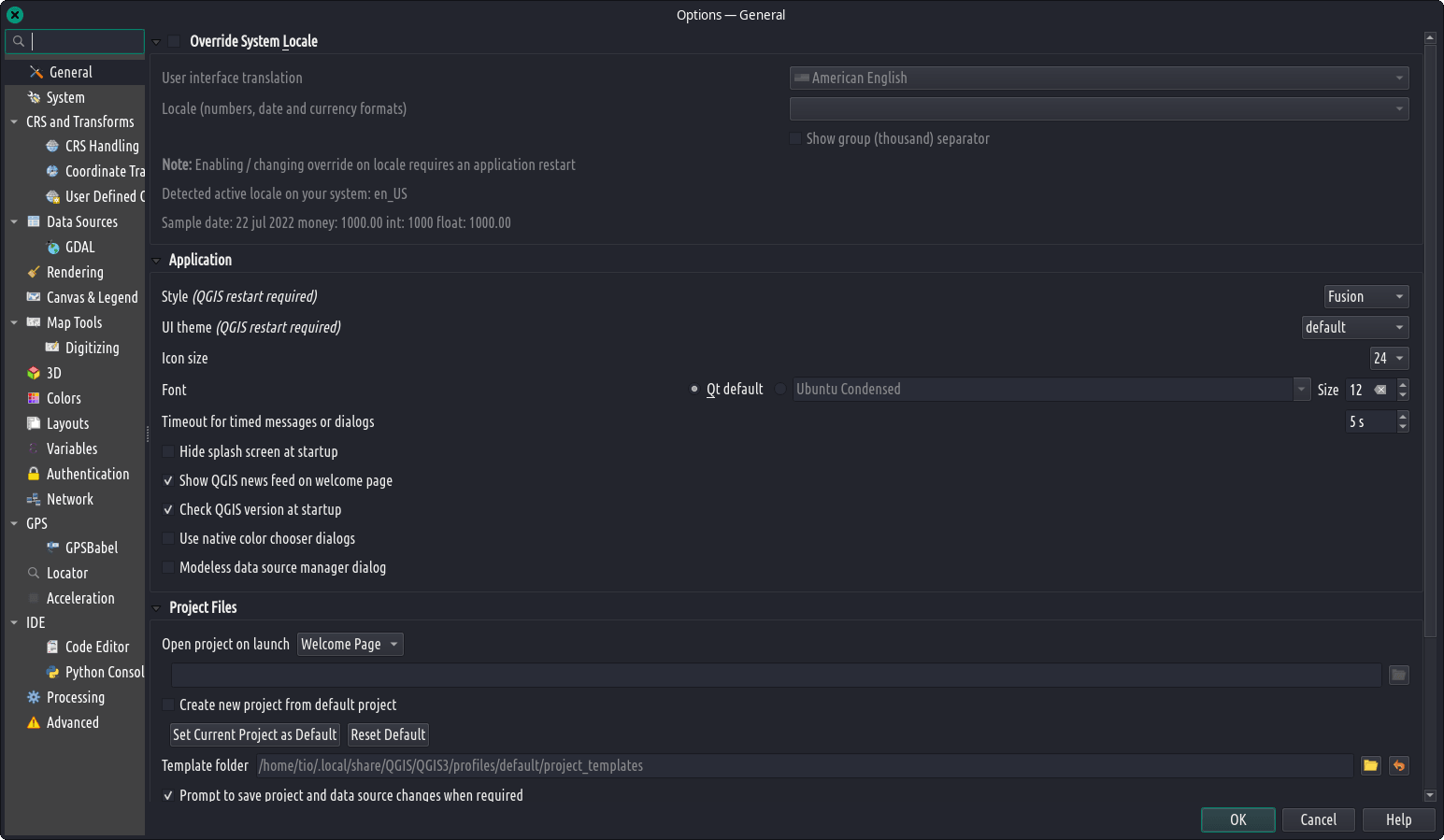Open the Digitizing icon
1444x840 pixels.
[x=52, y=348]
